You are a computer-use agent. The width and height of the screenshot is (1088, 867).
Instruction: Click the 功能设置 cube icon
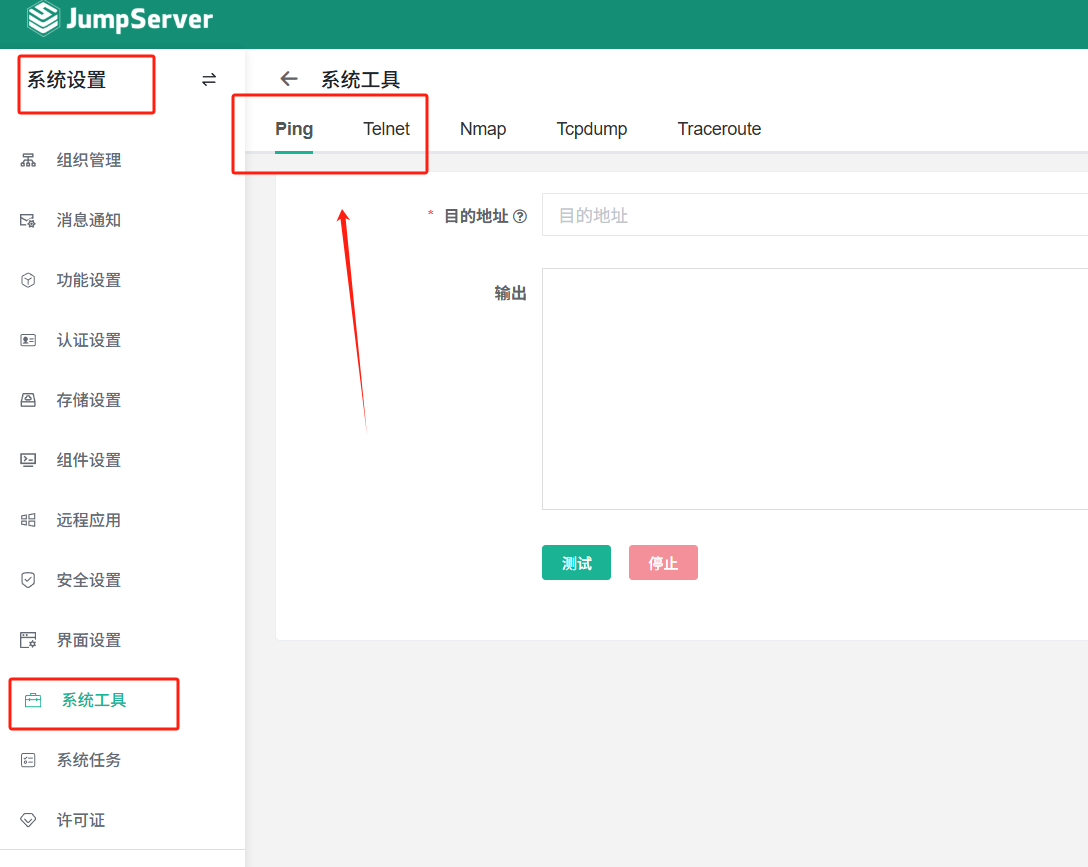(28, 280)
